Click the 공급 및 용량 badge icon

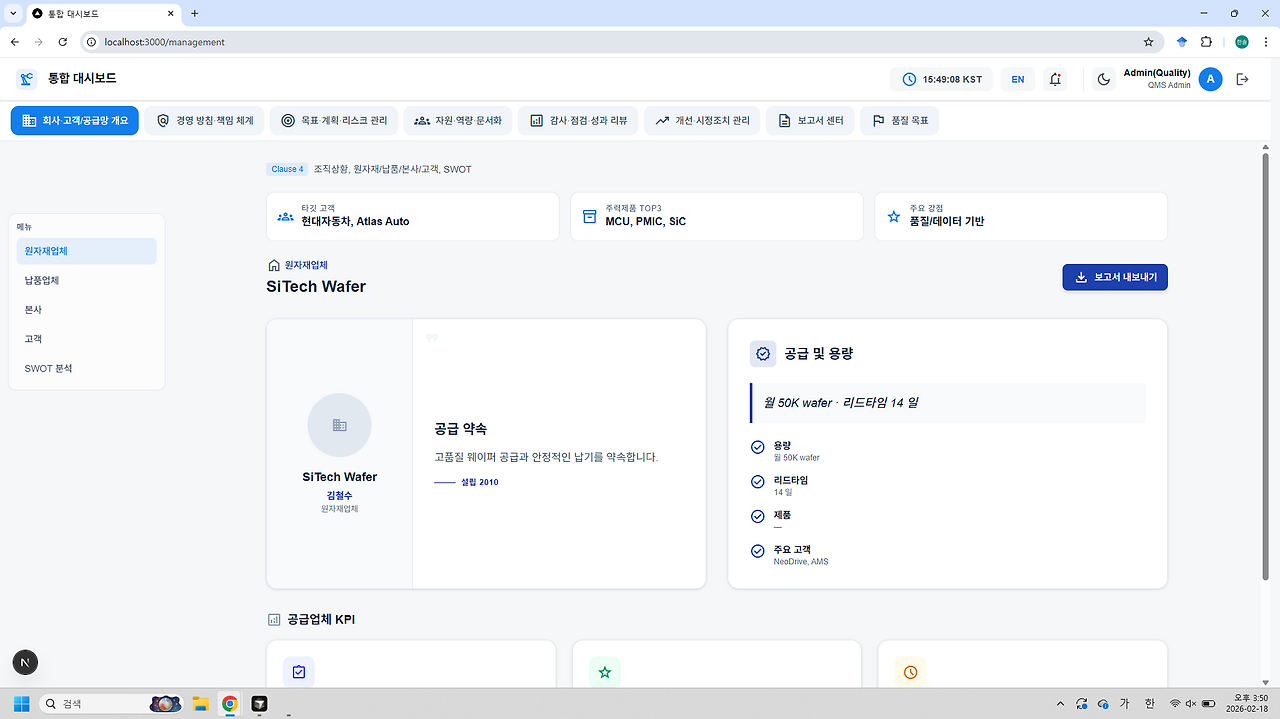[x=763, y=354]
